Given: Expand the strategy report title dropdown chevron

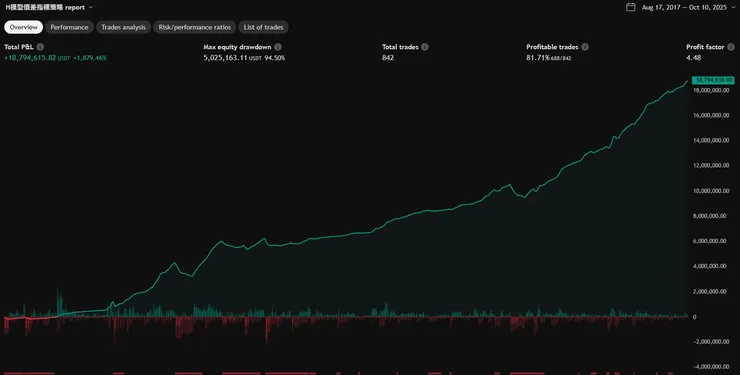Looking at the screenshot, I should click(x=91, y=8).
